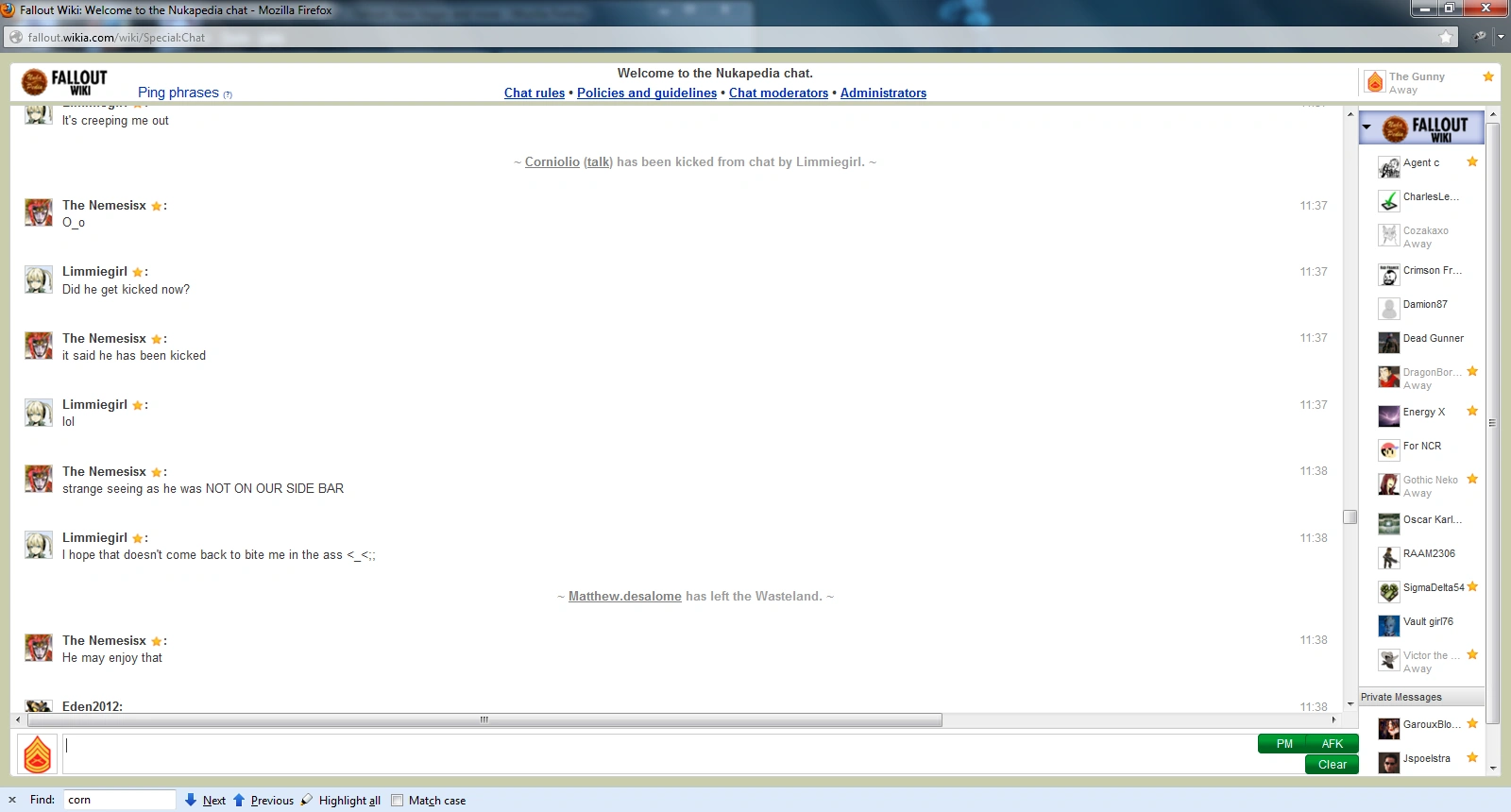
Task: Click 'The Nemesisx' name above 'He may enjoy that'
Action: pyautogui.click(x=104, y=640)
